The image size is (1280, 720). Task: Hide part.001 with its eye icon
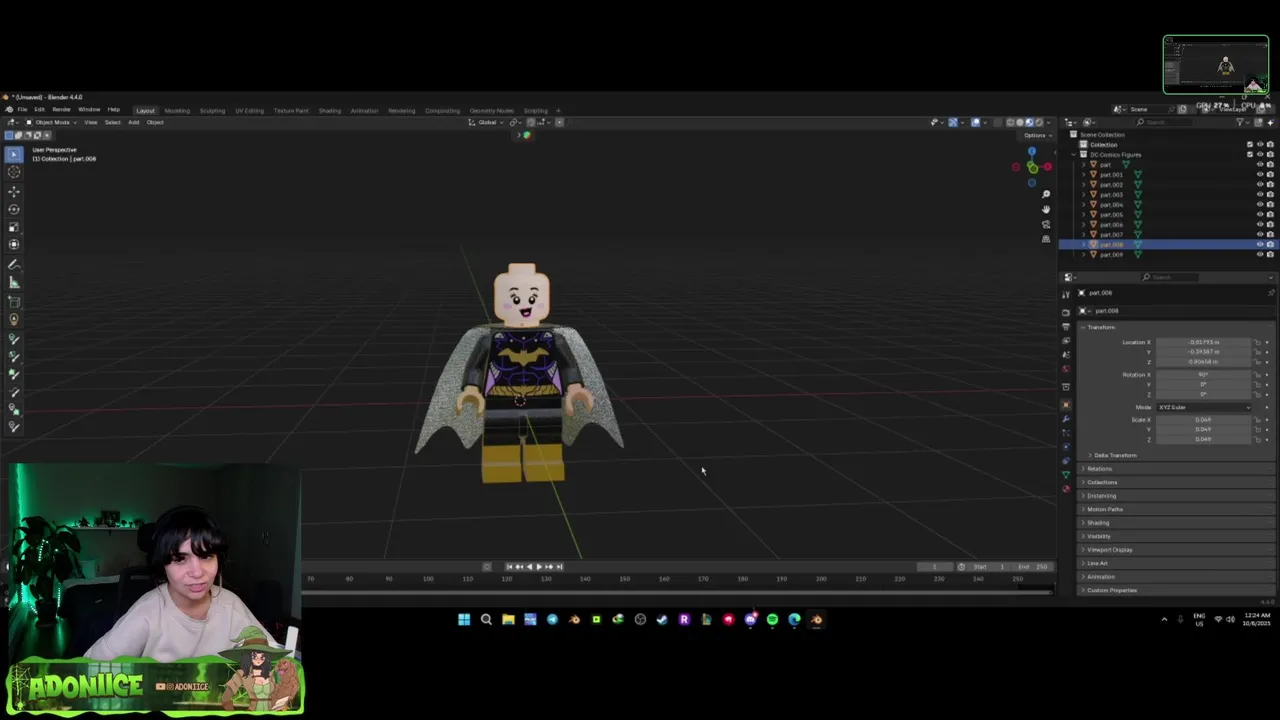point(1260,174)
